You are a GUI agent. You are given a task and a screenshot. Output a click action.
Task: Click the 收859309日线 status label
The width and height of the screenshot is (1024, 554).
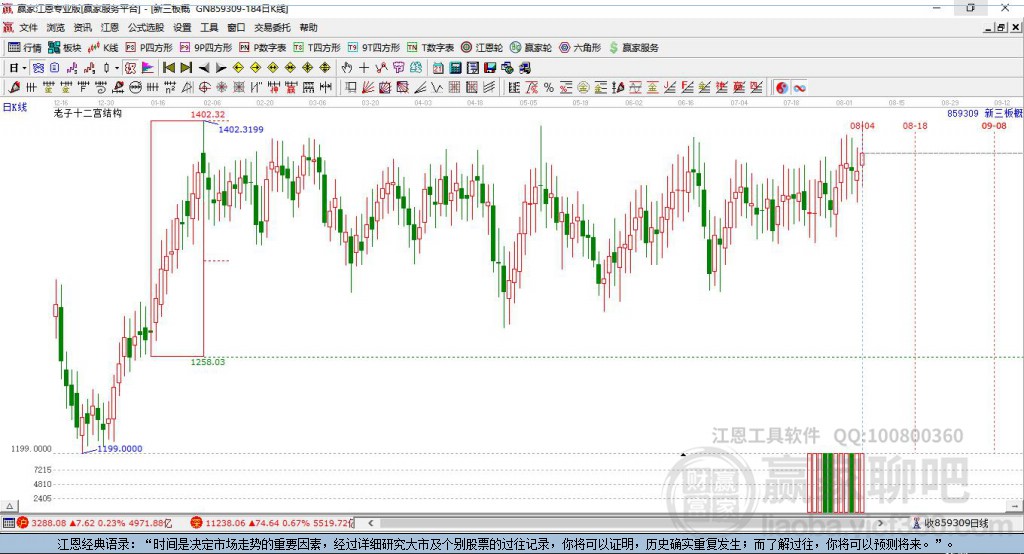(x=955, y=523)
